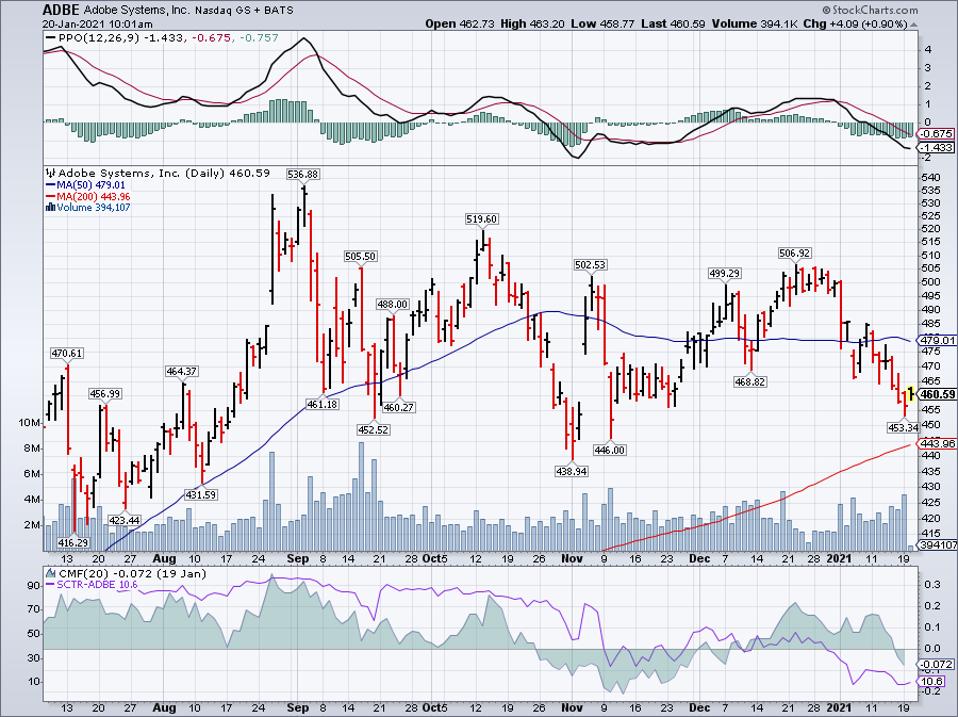Click the 443.96 MA(200) axis value tag
958x717 pixels.
pyautogui.click(x=938, y=444)
